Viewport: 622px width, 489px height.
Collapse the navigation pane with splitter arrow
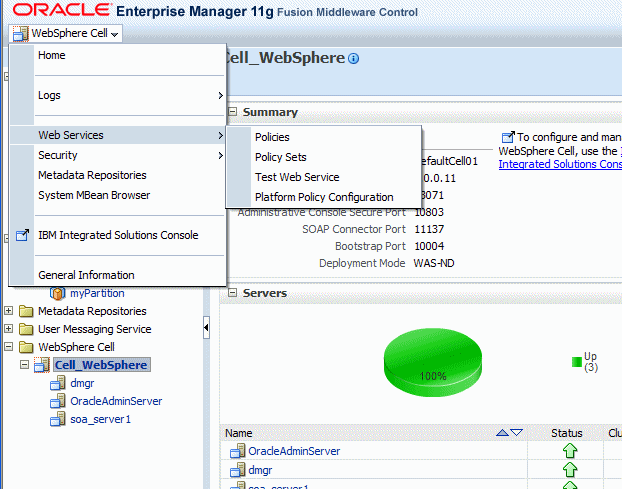tap(206, 328)
